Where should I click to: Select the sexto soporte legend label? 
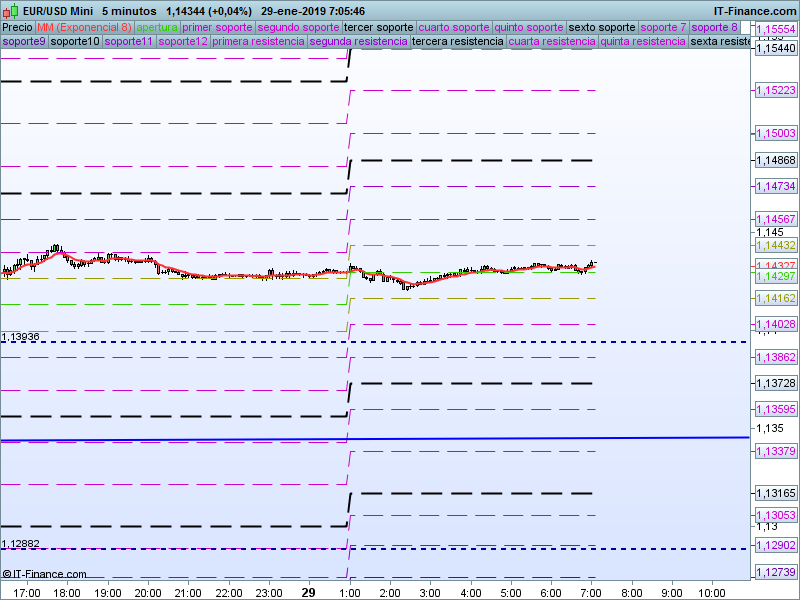(601, 27)
